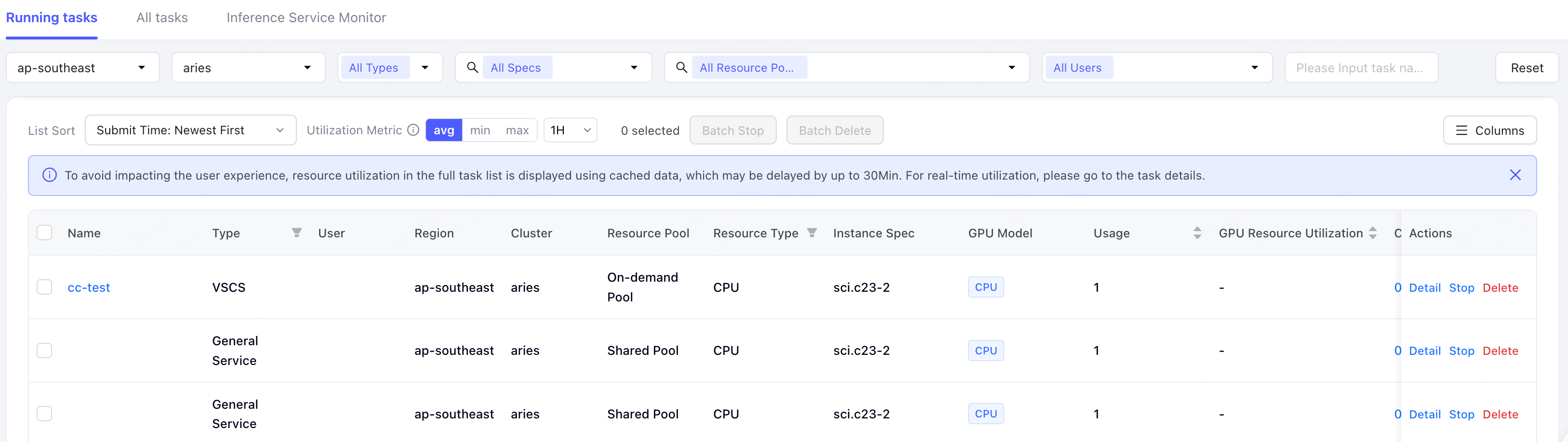Check the cc-test row checkbox
This screenshot has width=1568, height=442.
pos(44,287)
